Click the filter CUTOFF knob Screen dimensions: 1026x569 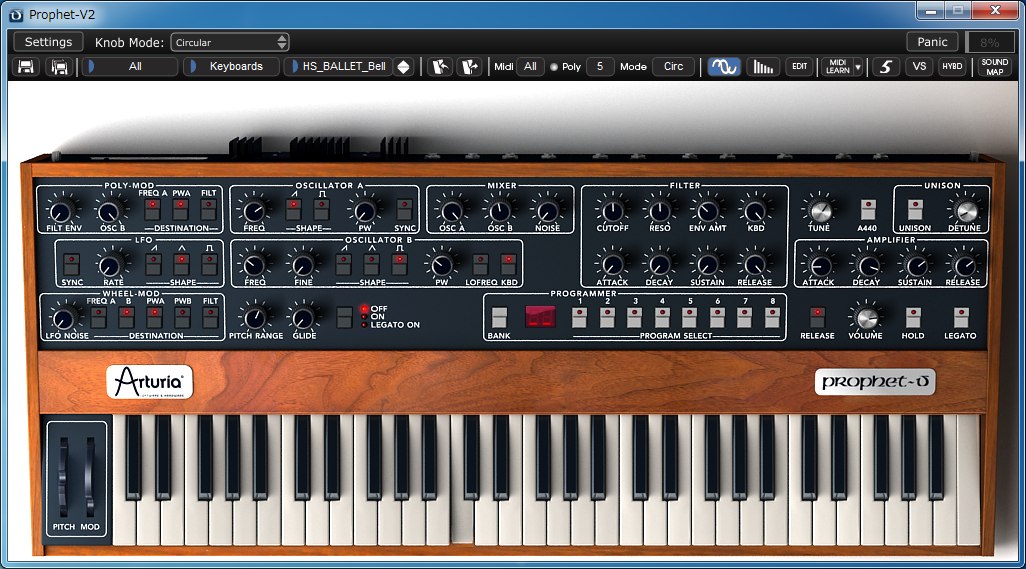pyautogui.click(x=612, y=211)
